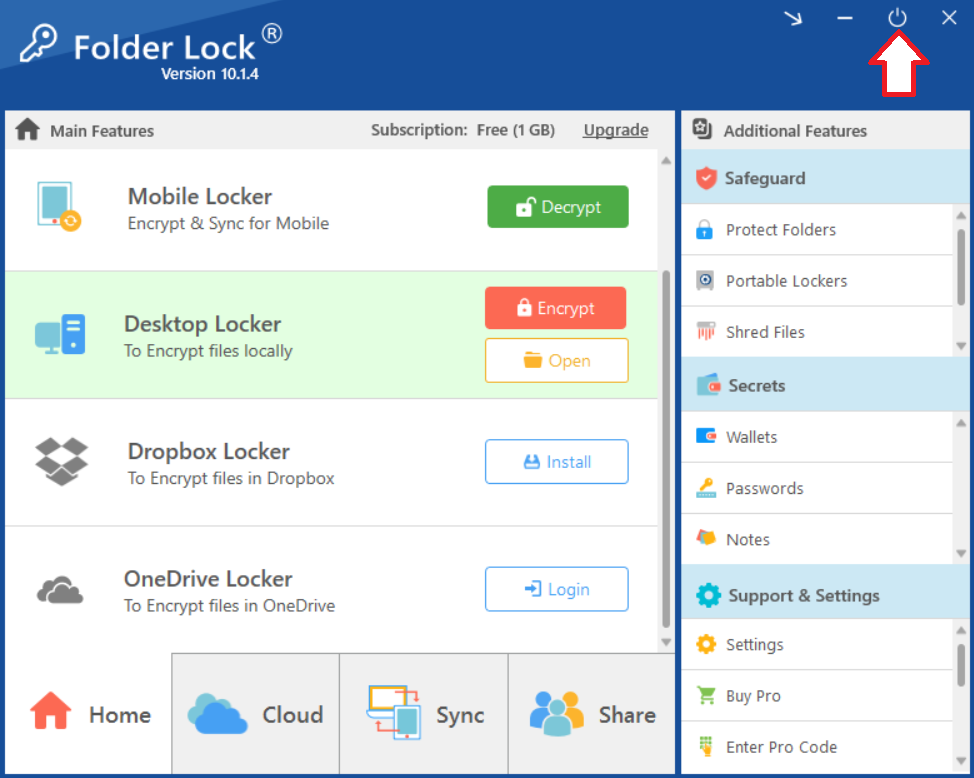The width and height of the screenshot is (974, 778).
Task: Click the Additional Features header icon
Action: click(x=702, y=129)
